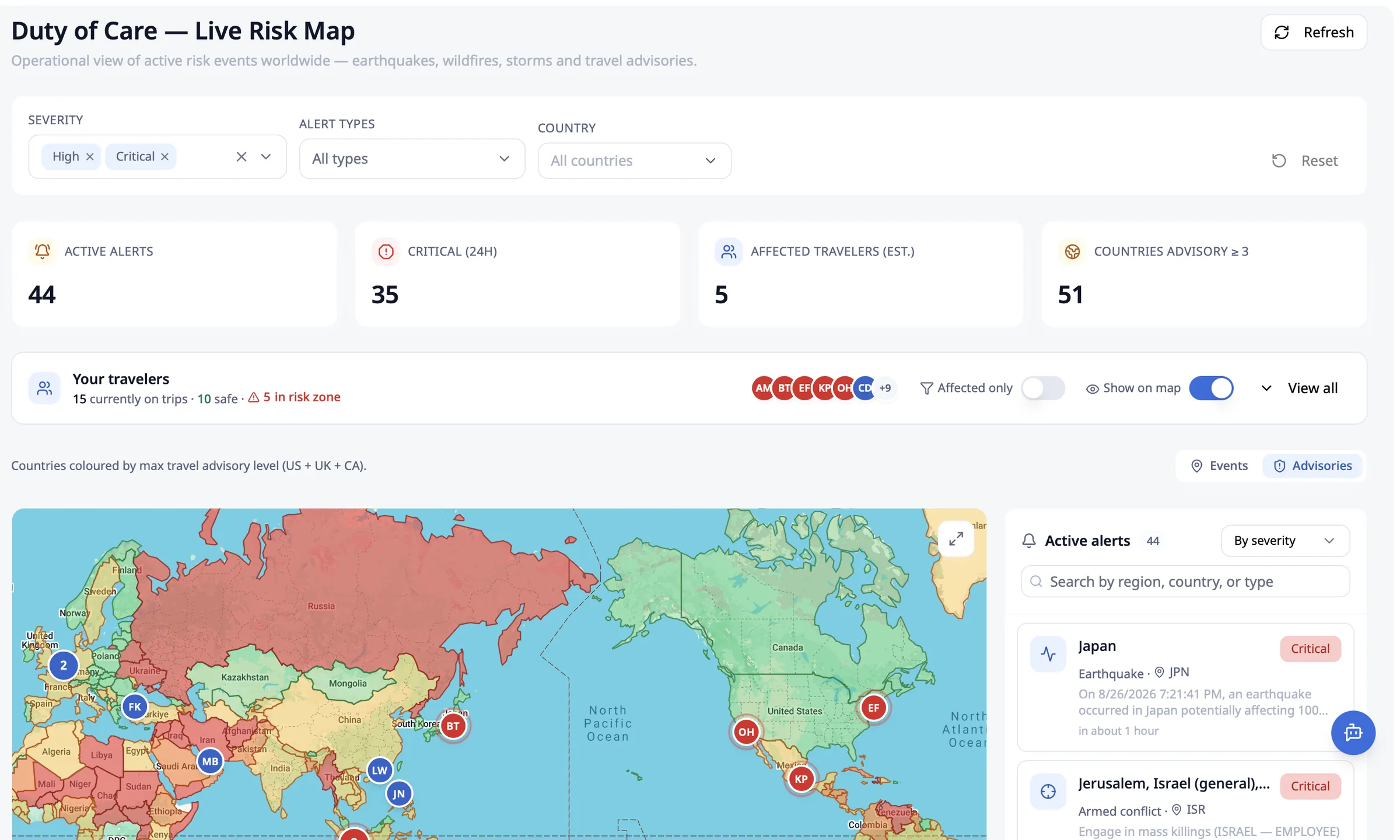Screen dimensions: 1400x840
Task: Open the Japan earthquake alert card
Action: [x=1185, y=687]
